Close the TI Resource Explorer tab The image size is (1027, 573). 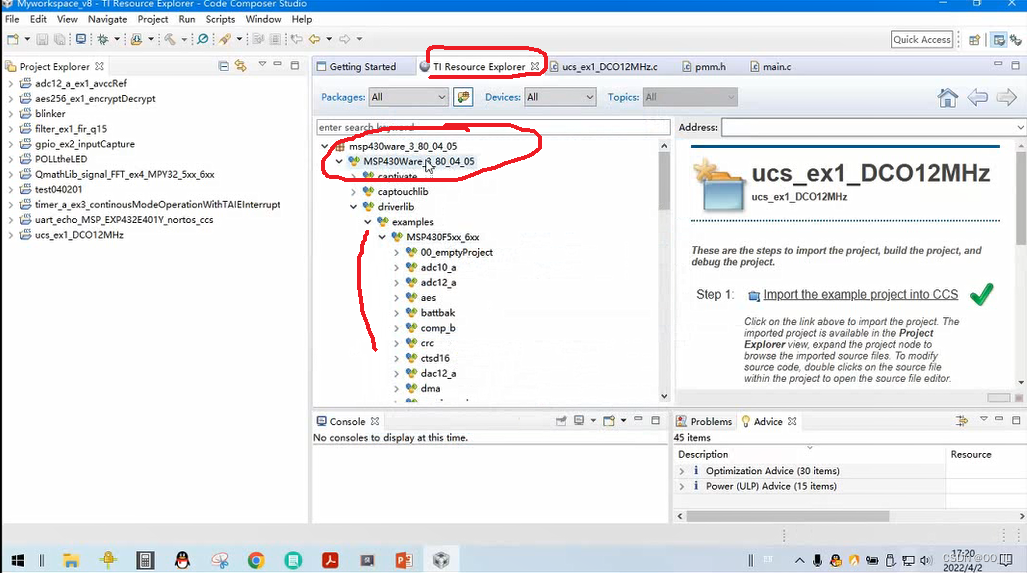click(535, 66)
